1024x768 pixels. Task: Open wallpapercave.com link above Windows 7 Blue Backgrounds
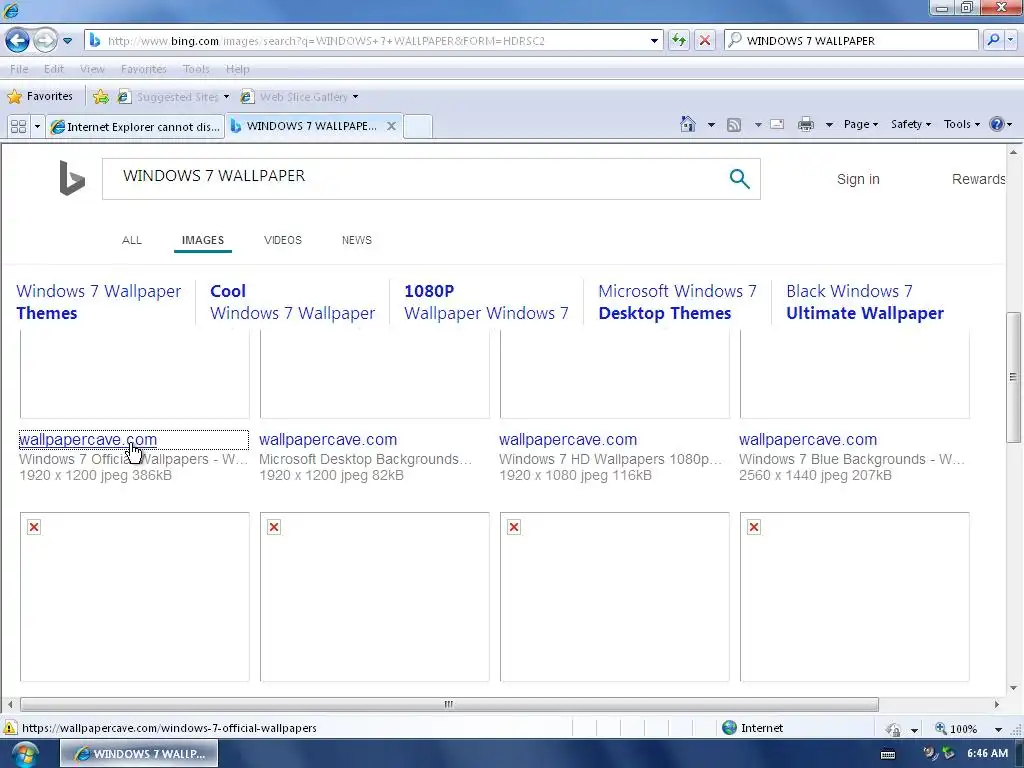coord(808,440)
